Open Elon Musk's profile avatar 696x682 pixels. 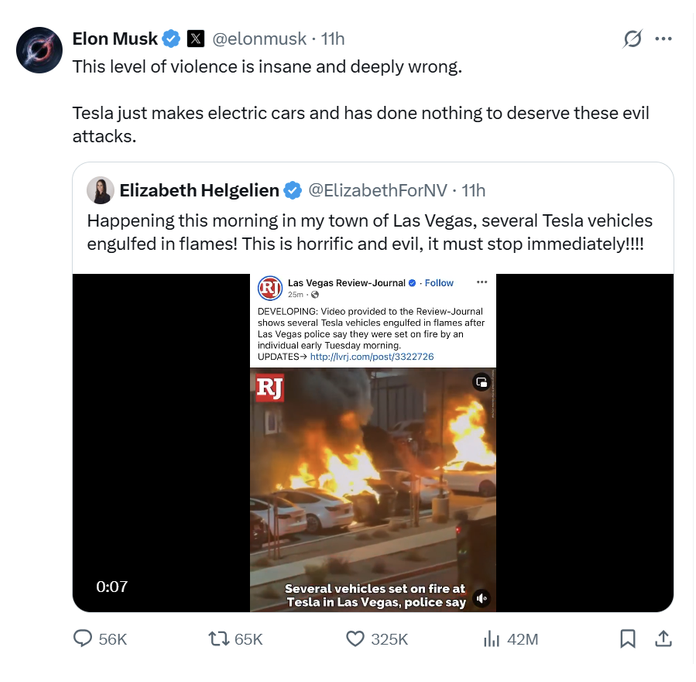40,49
